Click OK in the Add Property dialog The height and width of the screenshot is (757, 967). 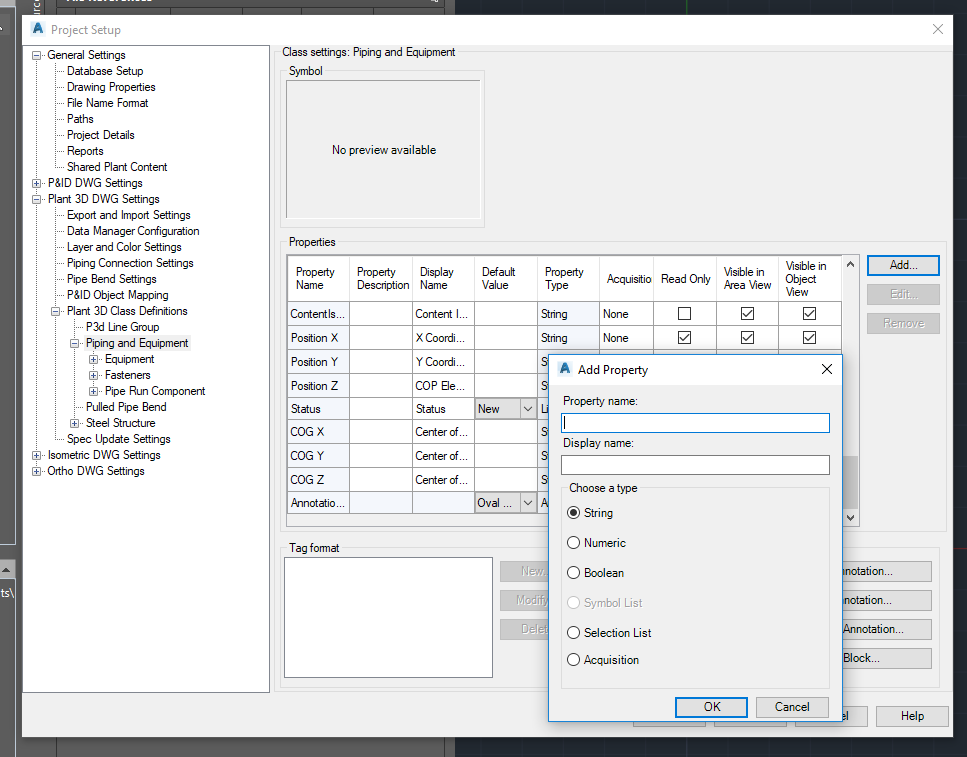711,707
